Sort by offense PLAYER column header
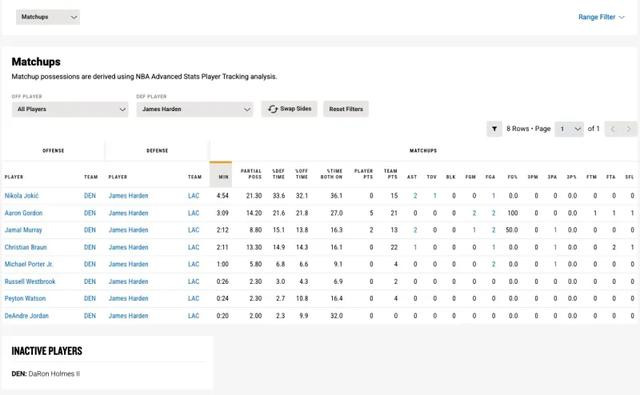This screenshot has width=640, height=395. [x=14, y=177]
